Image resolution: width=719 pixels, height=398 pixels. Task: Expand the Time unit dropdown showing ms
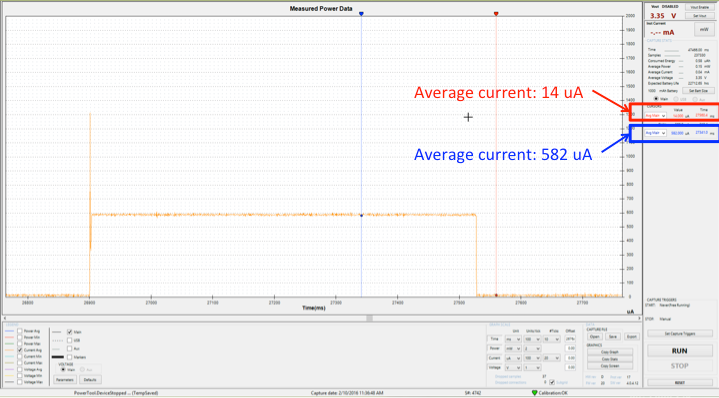pos(513,339)
